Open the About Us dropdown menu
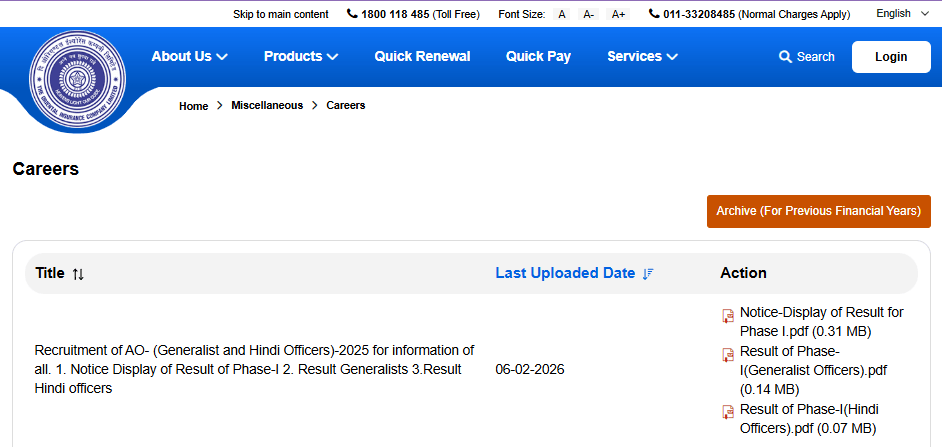The width and height of the screenshot is (942, 447). (189, 56)
